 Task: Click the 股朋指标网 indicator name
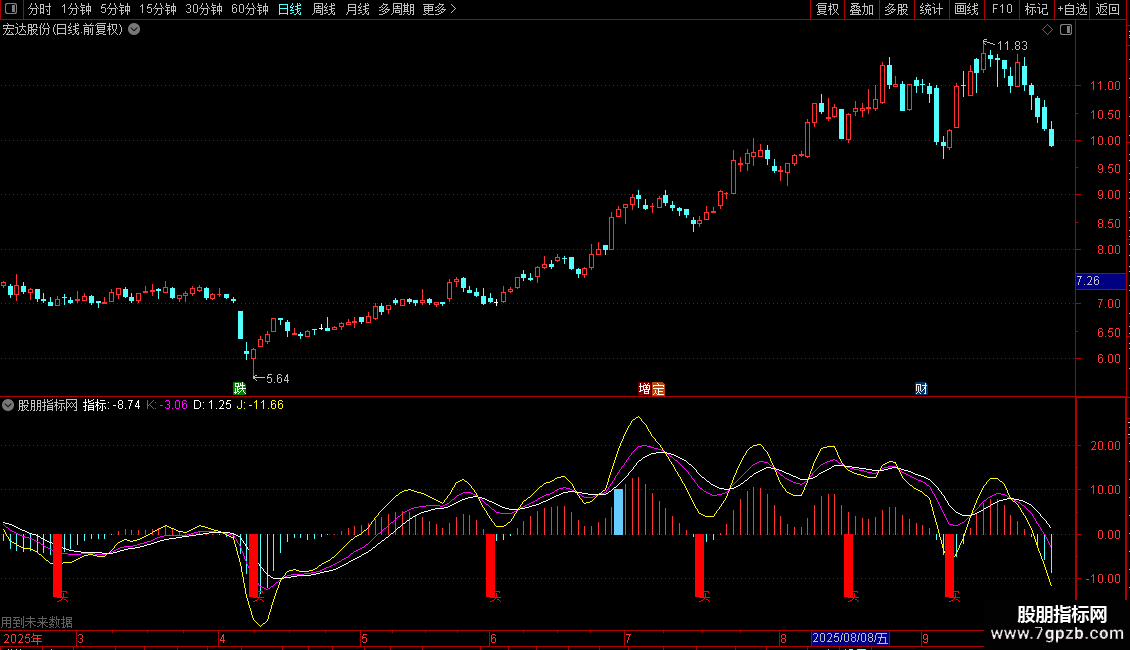pos(48,405)
